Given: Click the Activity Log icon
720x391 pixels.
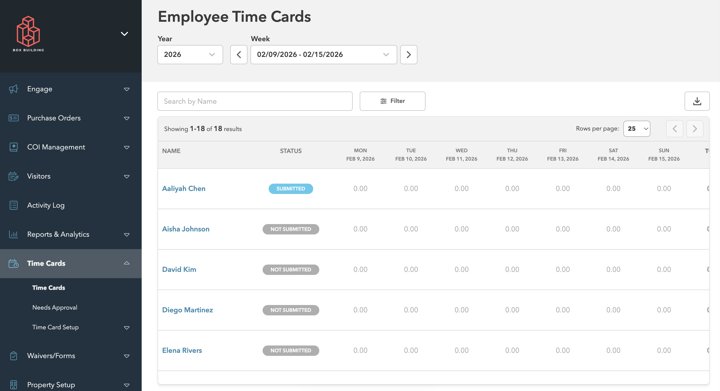Looking at the screenshot, I should coord(14,205).
